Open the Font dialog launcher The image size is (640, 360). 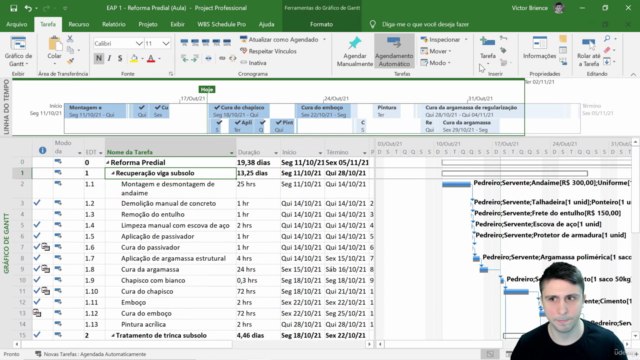pyautogui.click(x=171, y=74)
